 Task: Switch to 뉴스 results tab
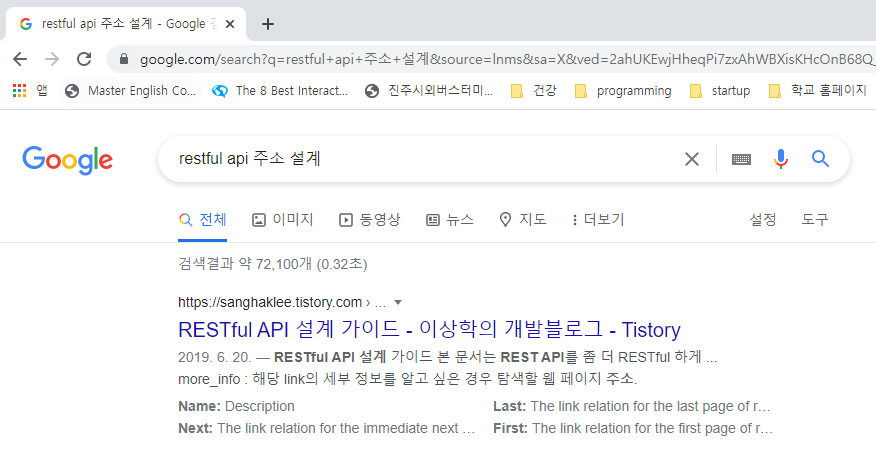450,220
